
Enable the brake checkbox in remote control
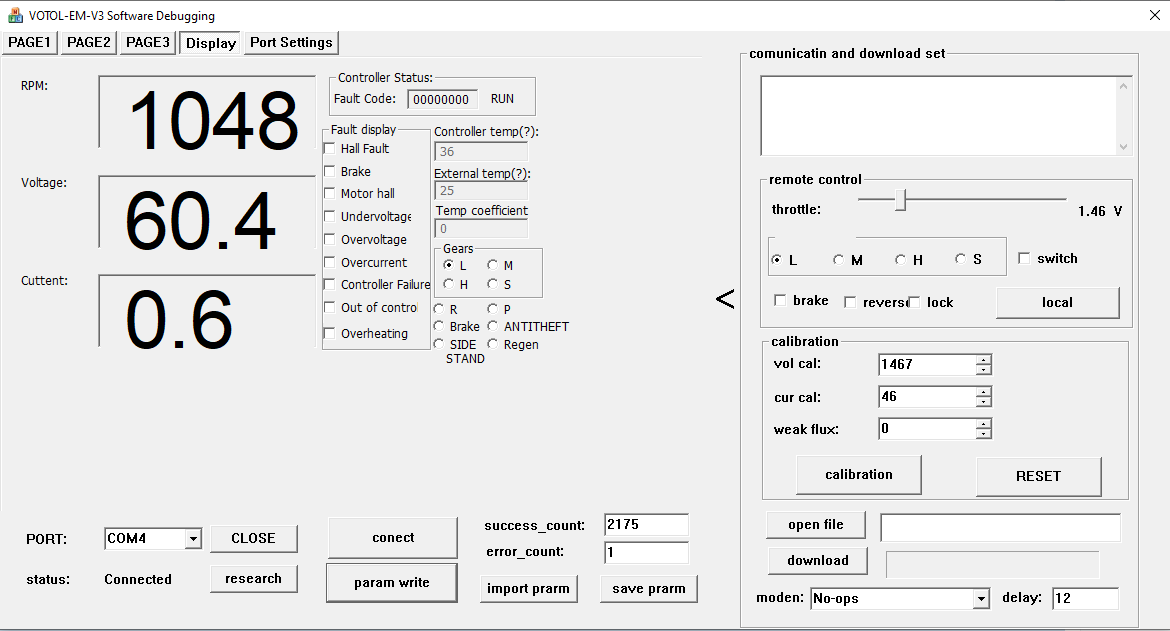click(x=781, y=301)
